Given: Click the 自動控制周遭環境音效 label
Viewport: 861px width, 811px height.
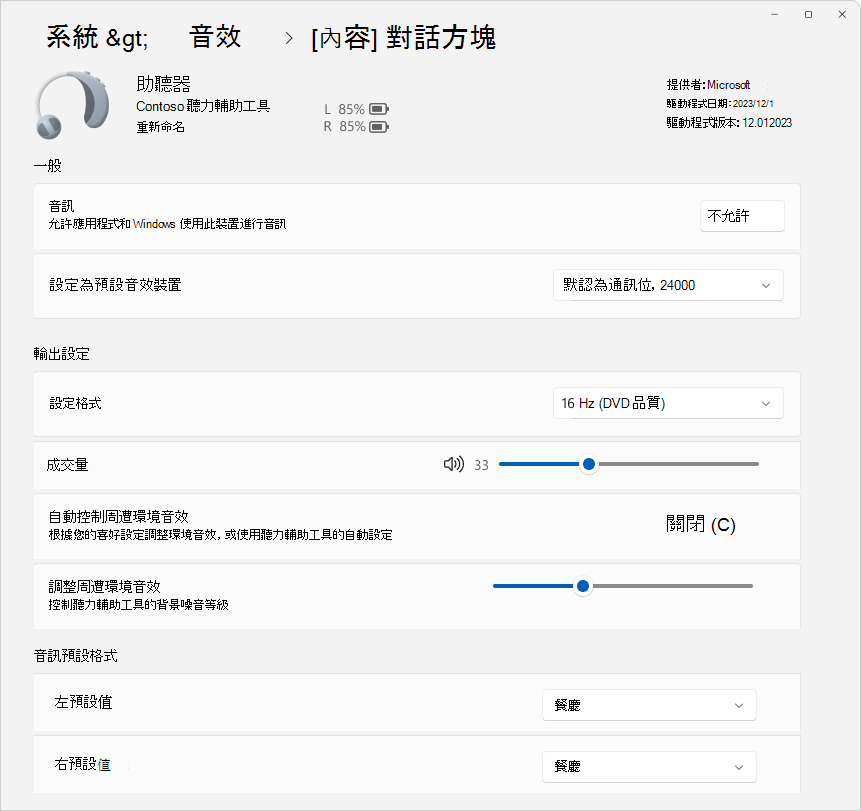Looking at the screenshot, I should pyautogui.click(x=119, y=516).
